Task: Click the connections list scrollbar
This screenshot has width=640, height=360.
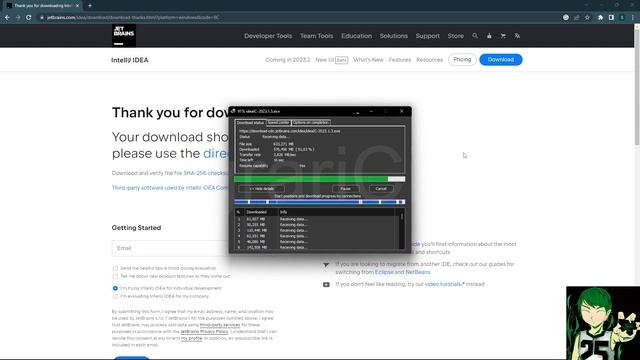Action: coord(402,229)
